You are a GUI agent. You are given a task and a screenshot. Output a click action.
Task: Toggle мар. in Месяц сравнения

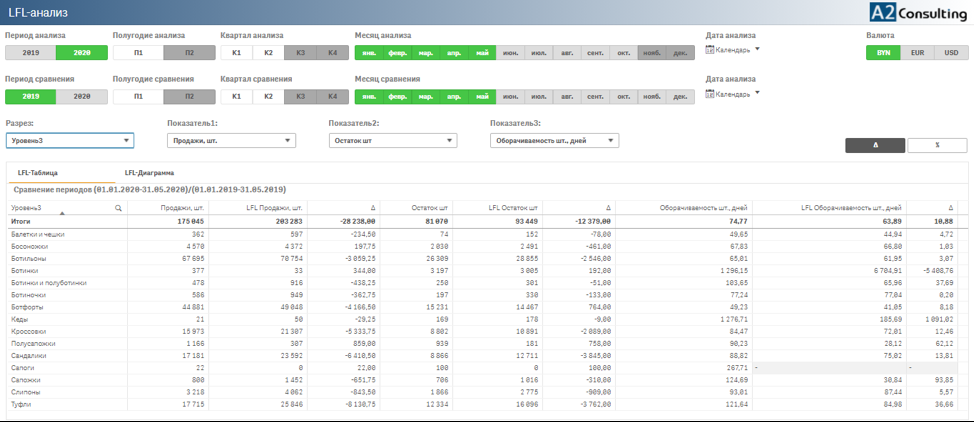[x=426, y=97]
